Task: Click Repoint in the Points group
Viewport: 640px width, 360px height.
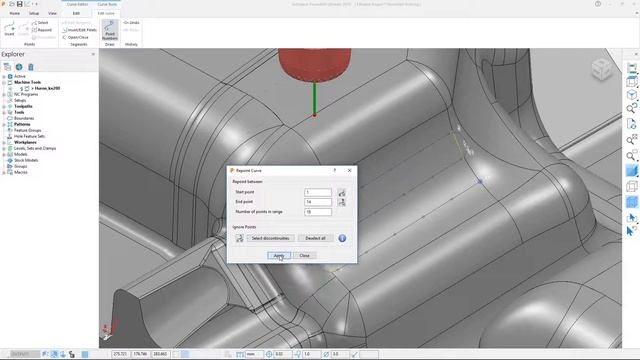Action: point(42,30)
